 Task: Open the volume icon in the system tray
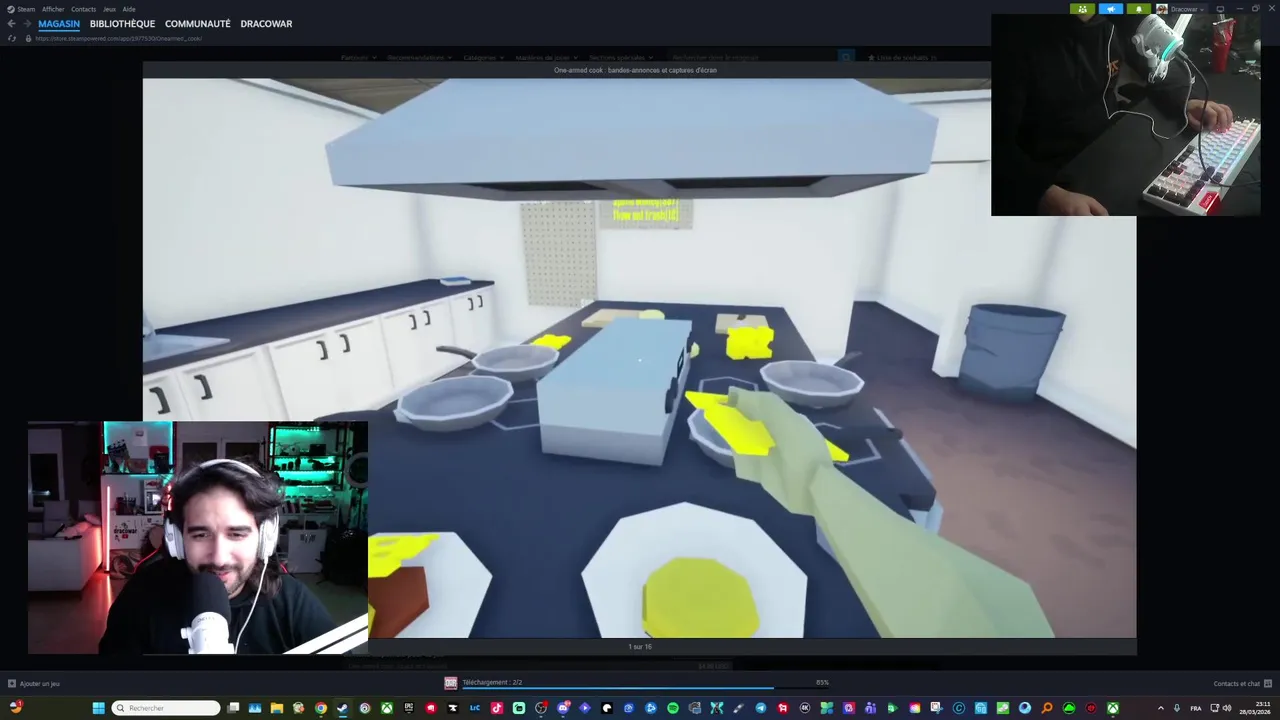(1227, 708)
